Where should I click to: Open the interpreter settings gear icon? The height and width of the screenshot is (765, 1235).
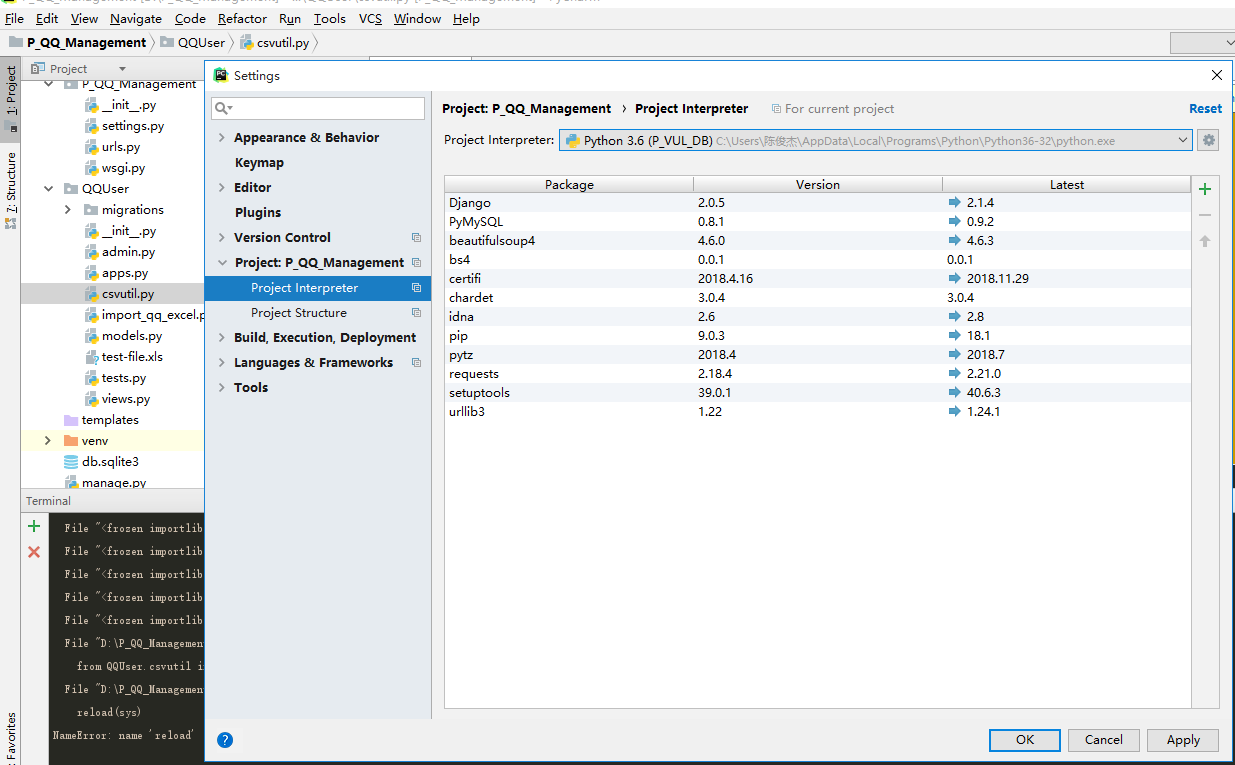pos(1209,141)
